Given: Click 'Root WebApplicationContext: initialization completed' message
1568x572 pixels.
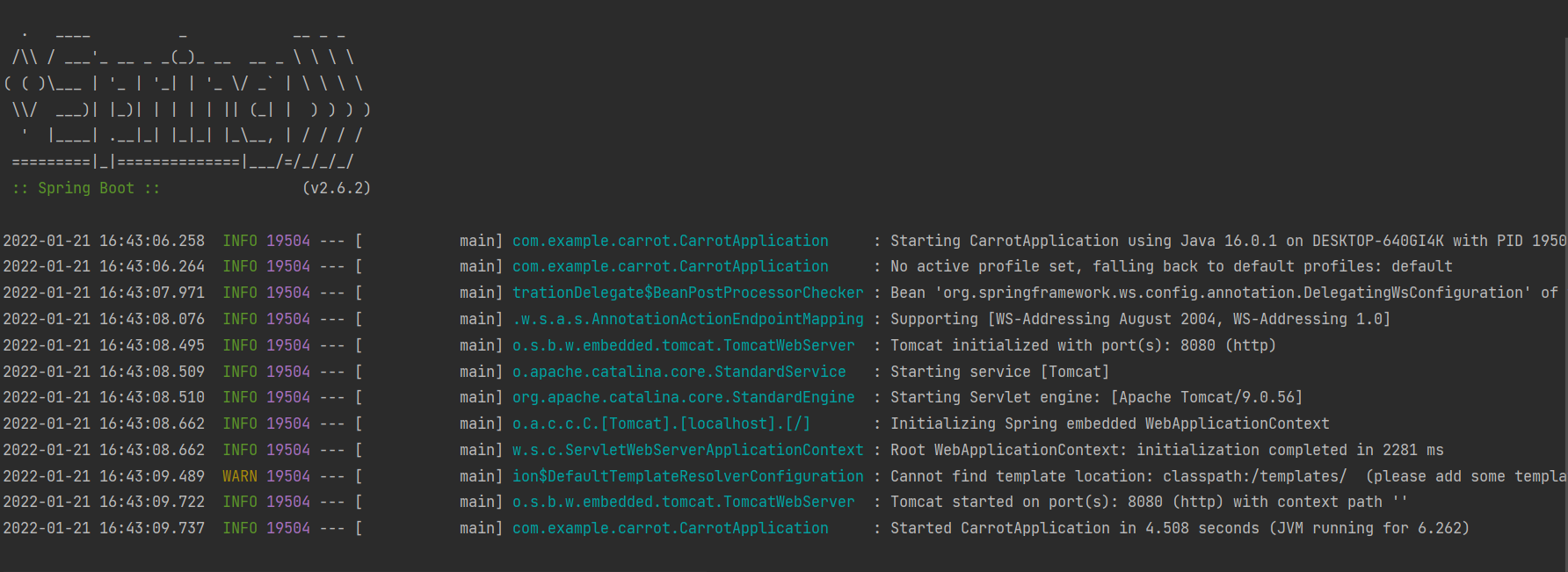Looking at the screenshot, I should point(1167,450).
